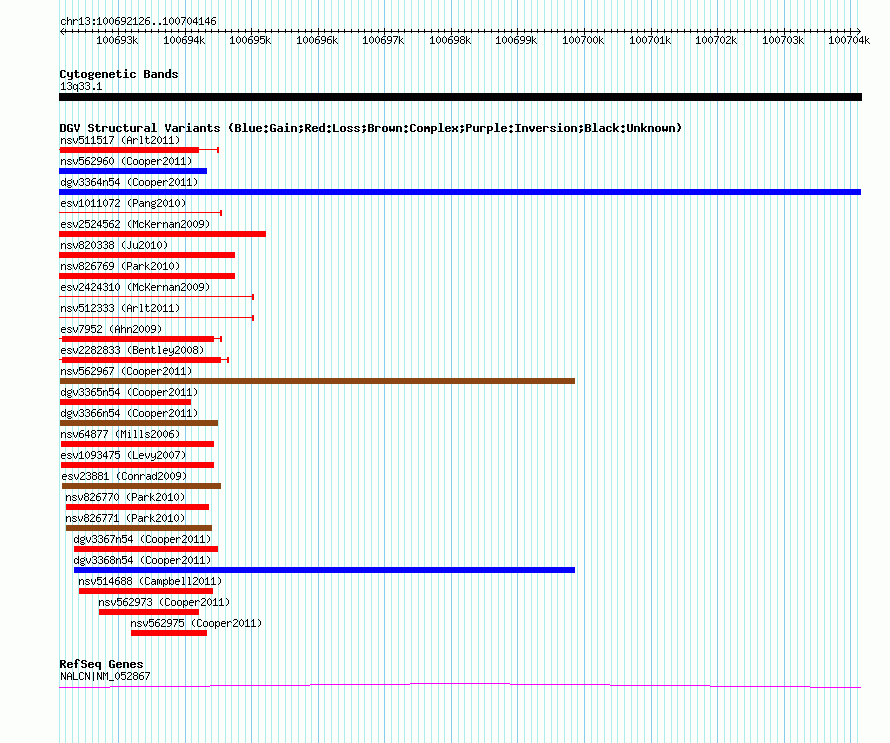The width and height of the screenshot is (890, 743).
Task: Click the esv1093475 (Levy2007) label
Action: pyautogui.click(x=123, y=455)
